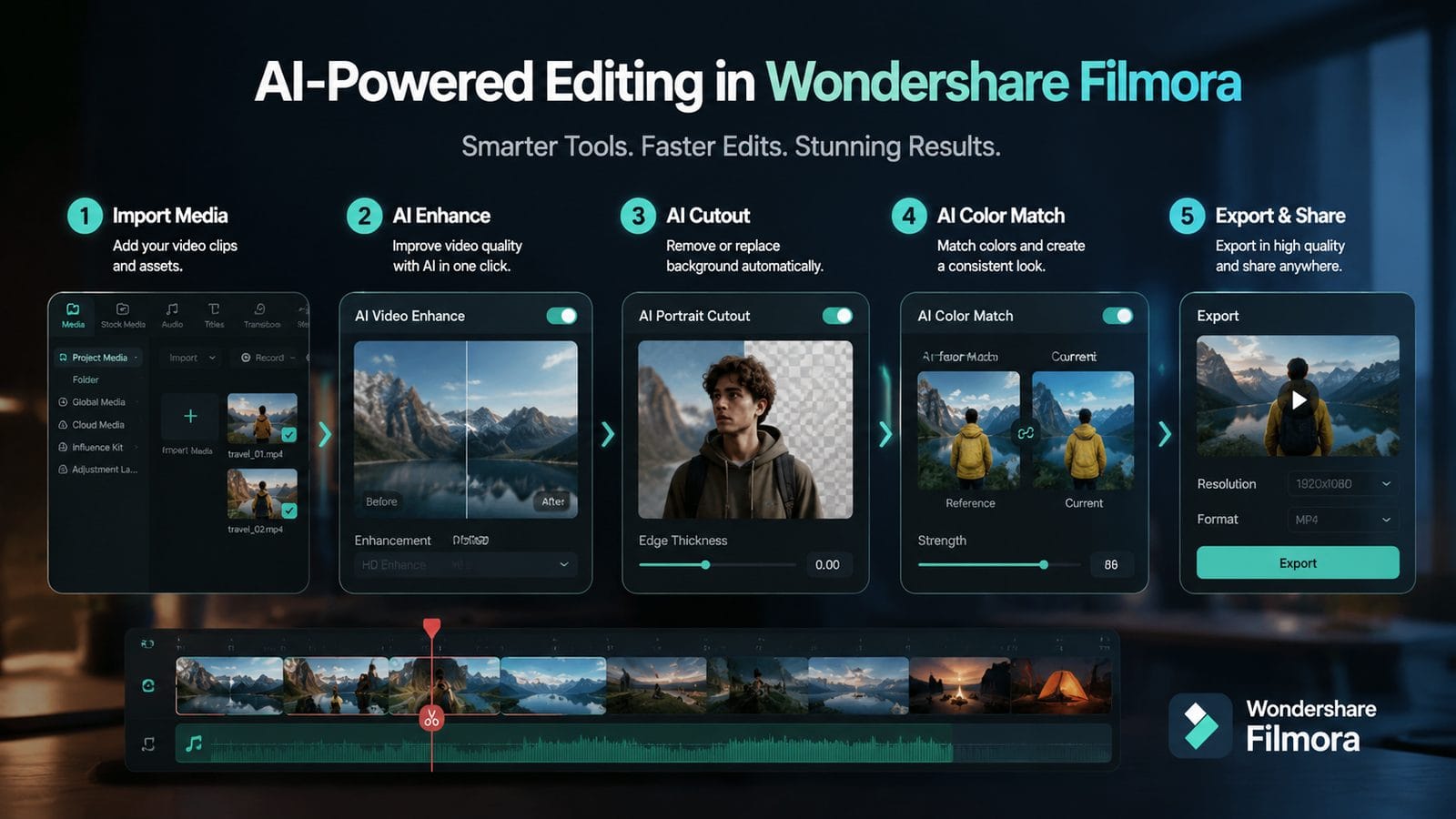Click the Global Media clock icon
1456x819 pixels.
[x=63, y=402]
